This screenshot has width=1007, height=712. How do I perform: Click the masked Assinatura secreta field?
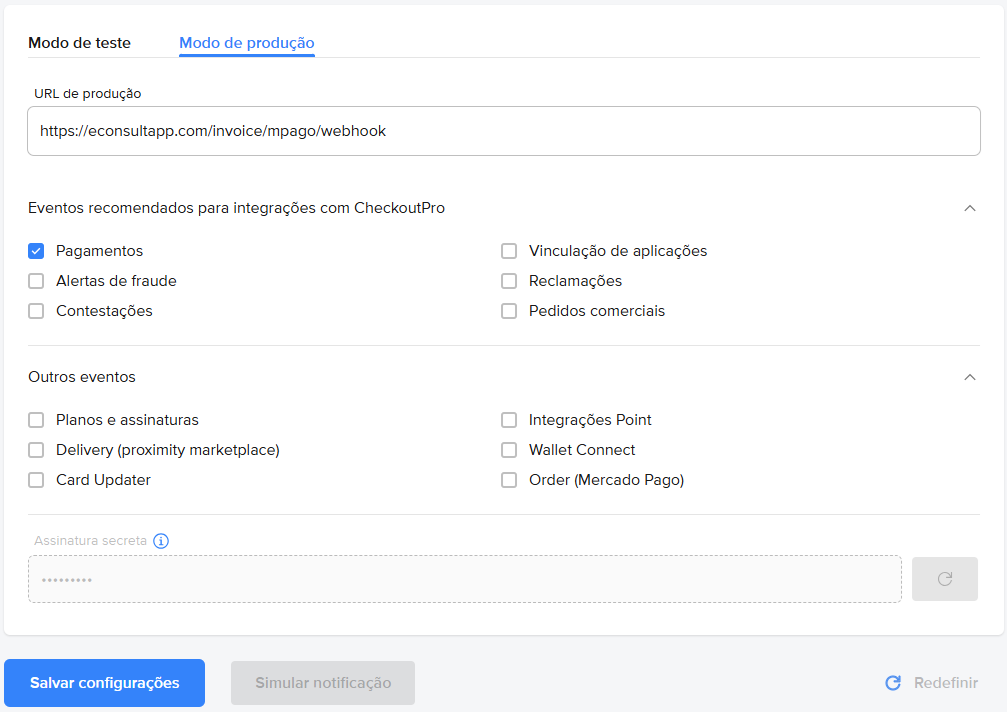tap(465, 578)
